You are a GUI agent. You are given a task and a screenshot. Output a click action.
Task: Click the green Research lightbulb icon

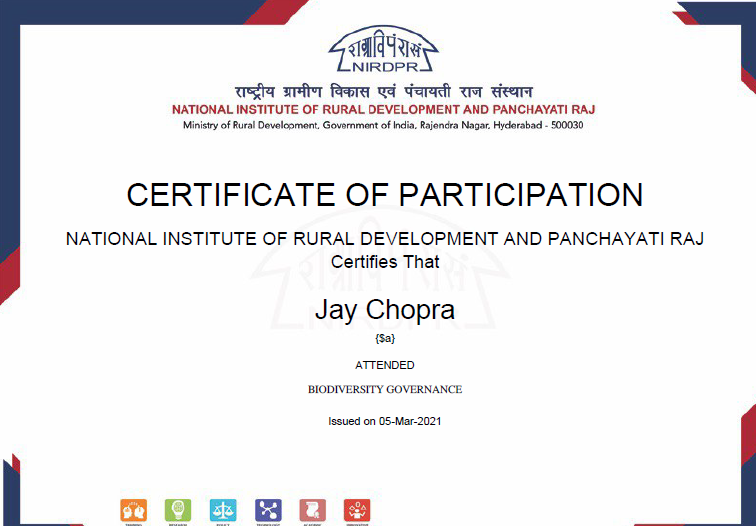tap(178, 511)
